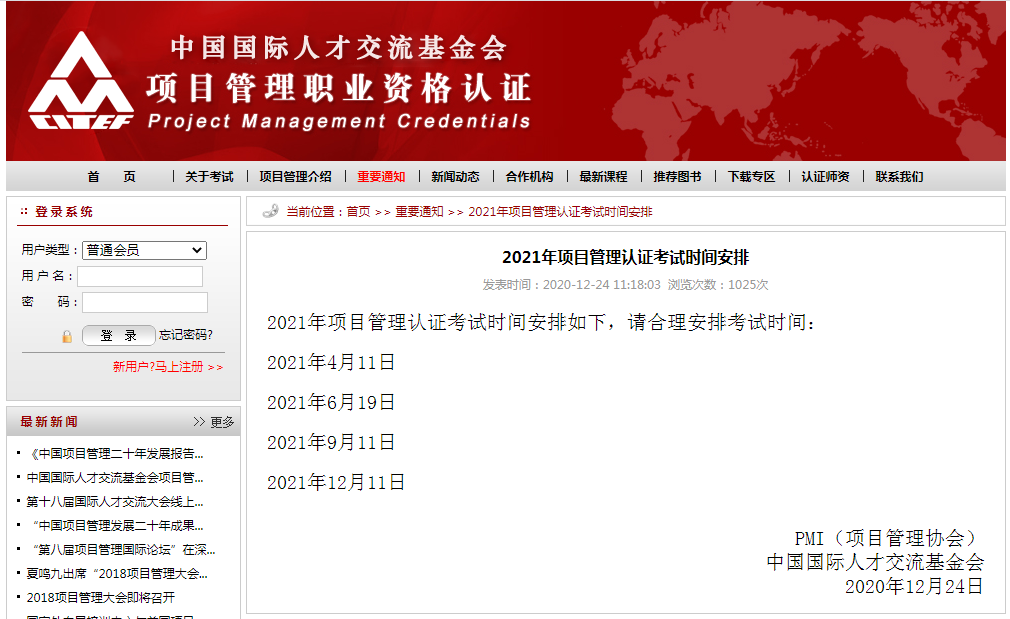Click the 发表时间 2020-12-24 text
1010x619 pixels.
(571, 285)
